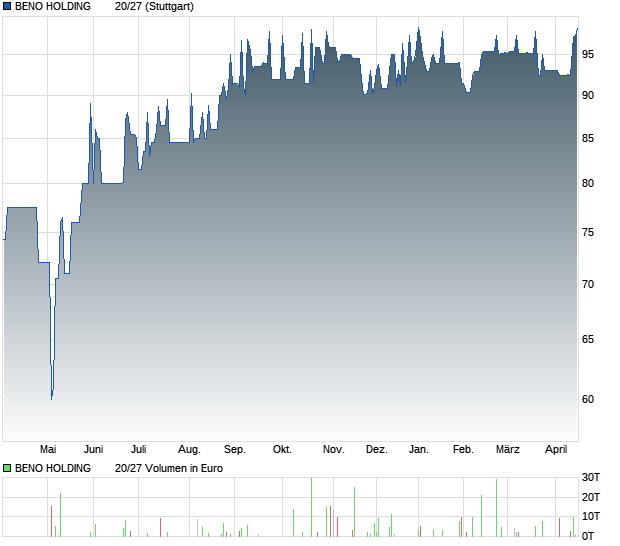Click the 60 price axis label
Viewport: 620px width, 546px height.
[x=588, y=399]
